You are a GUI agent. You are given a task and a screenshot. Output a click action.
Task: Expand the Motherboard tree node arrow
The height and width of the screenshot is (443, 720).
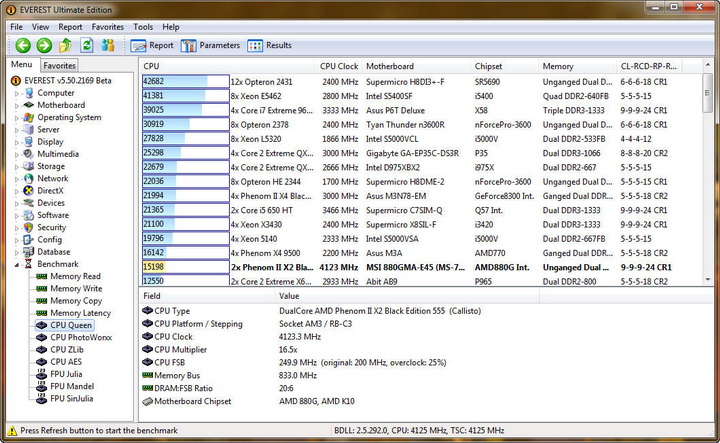coord(17,106)
